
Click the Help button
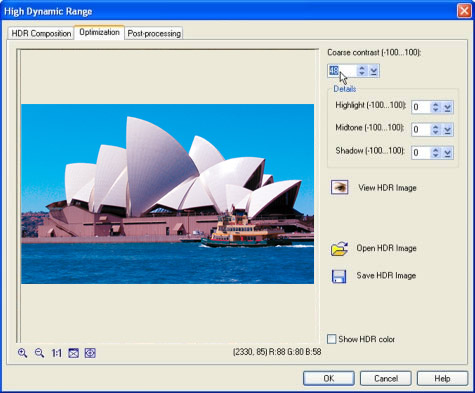[442, 378]
